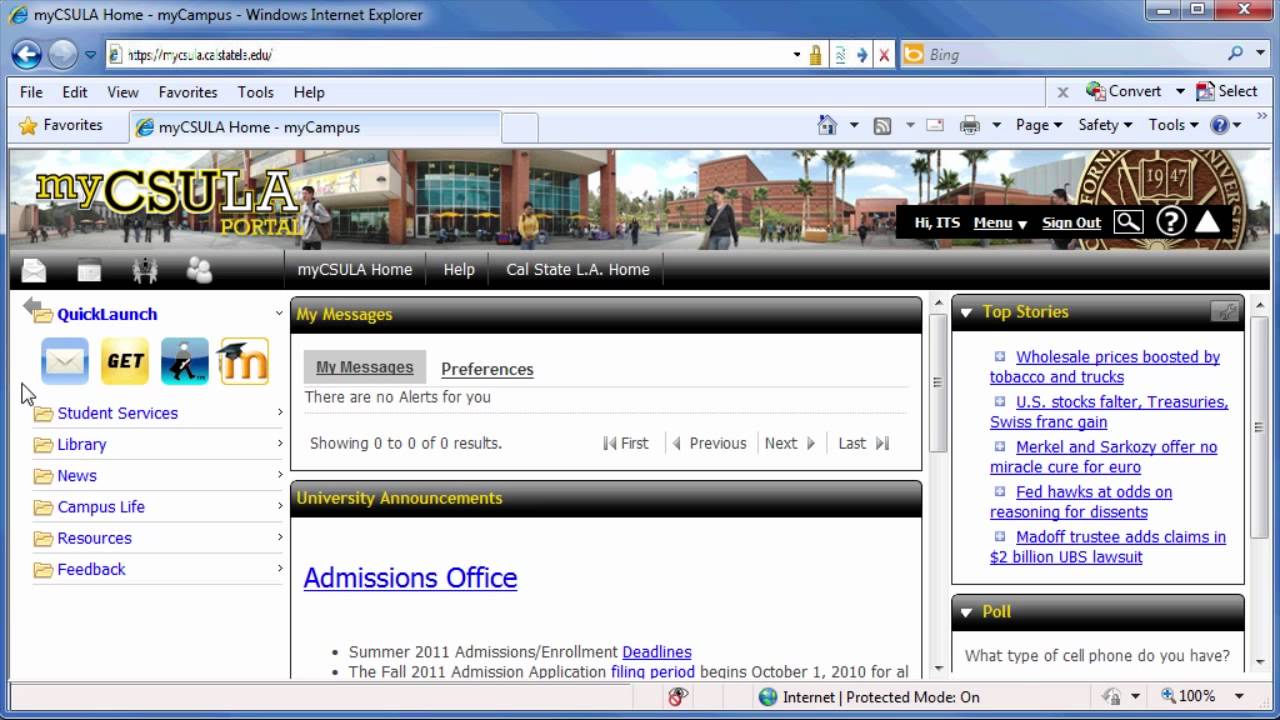Image resolution: width=1280 pixels, height=720 pixels.
Task: Click the Convert toolbar button
Action: pos(1124,91)
